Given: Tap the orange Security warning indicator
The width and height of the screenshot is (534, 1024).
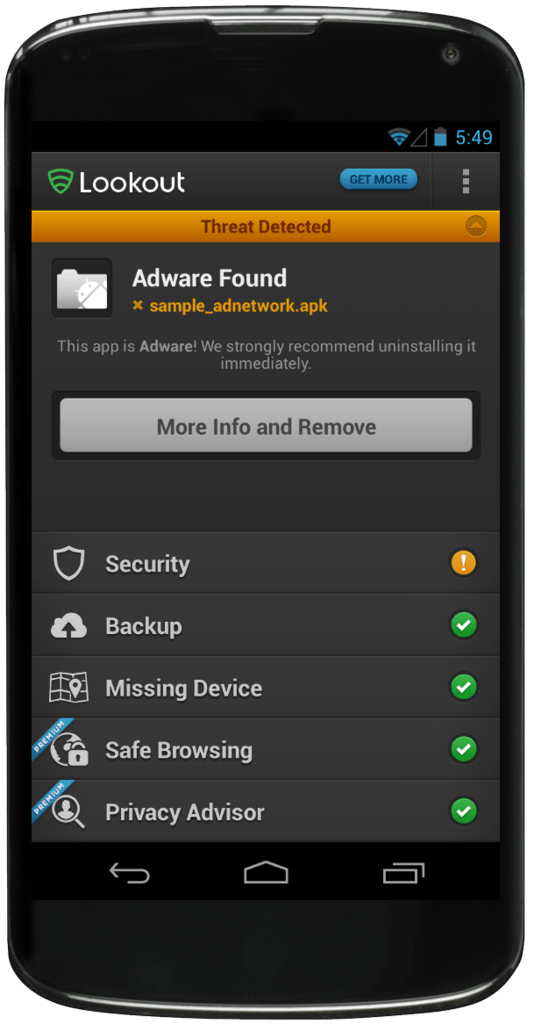Looking at the screenshot, I should tap(463, 563).
